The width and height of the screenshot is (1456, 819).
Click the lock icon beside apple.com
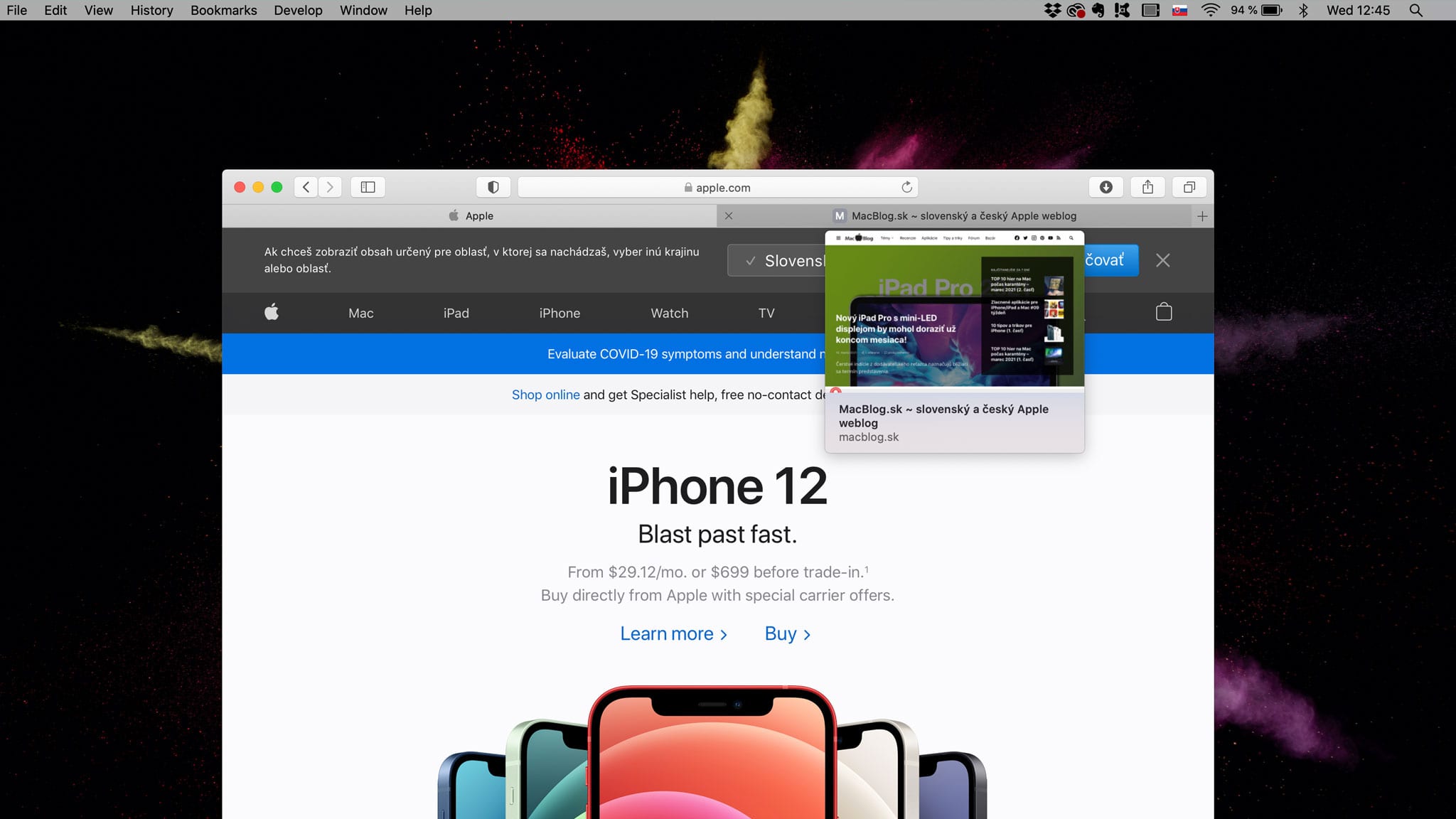tap(688, 188)
